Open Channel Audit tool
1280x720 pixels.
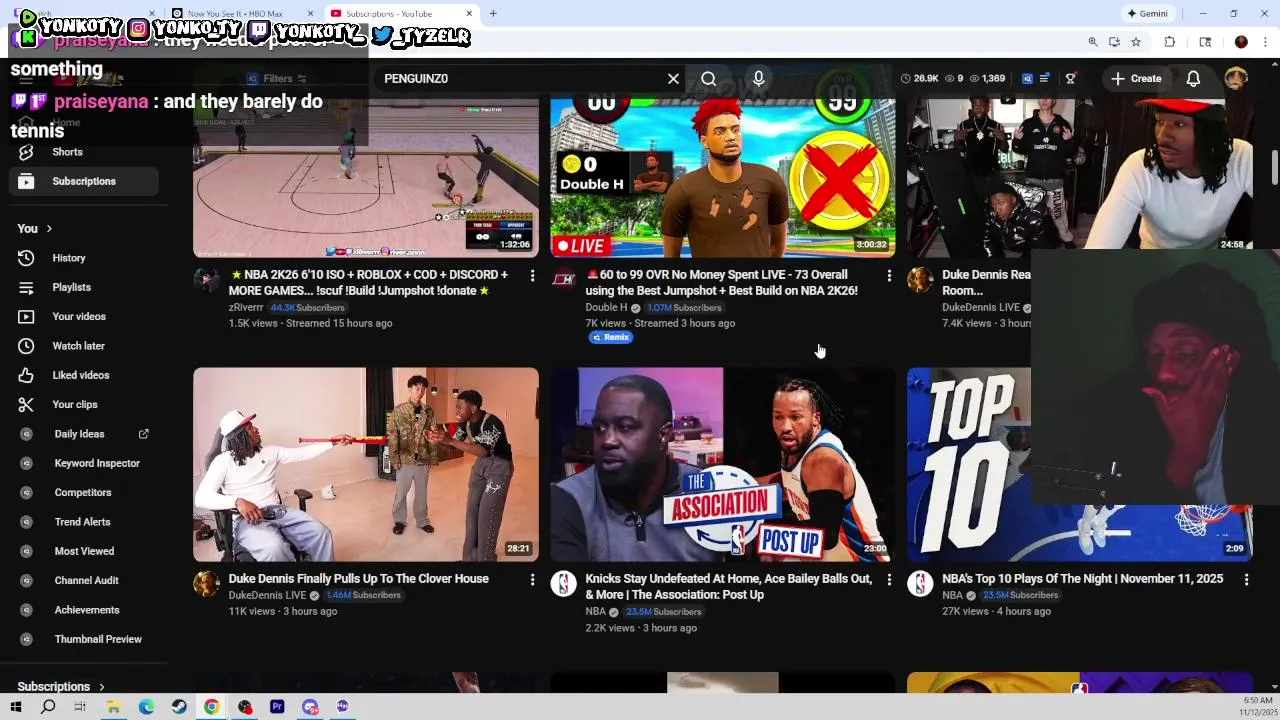click(84, 580)
